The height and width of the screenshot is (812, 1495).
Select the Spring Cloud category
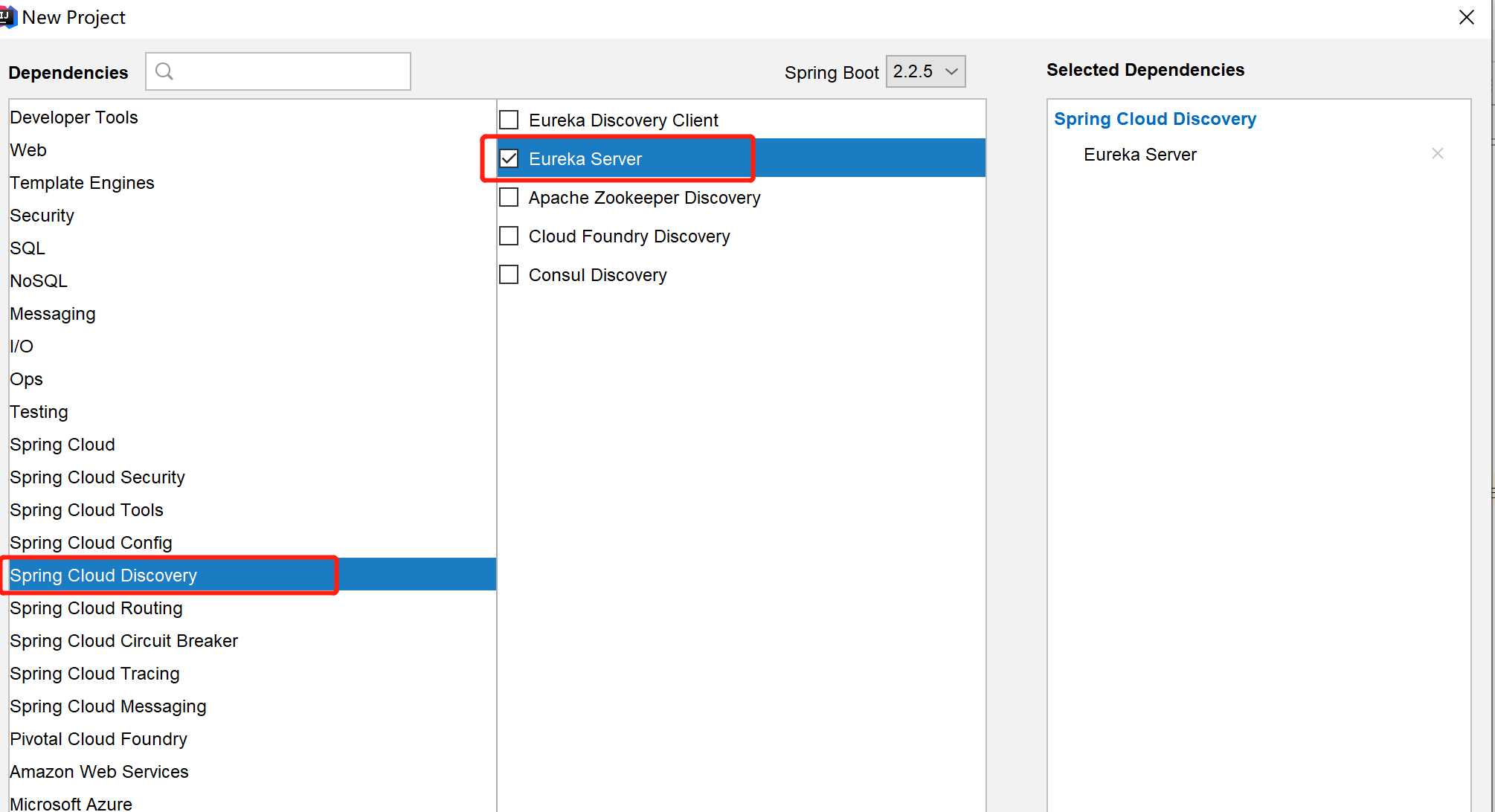click(252, 445)
